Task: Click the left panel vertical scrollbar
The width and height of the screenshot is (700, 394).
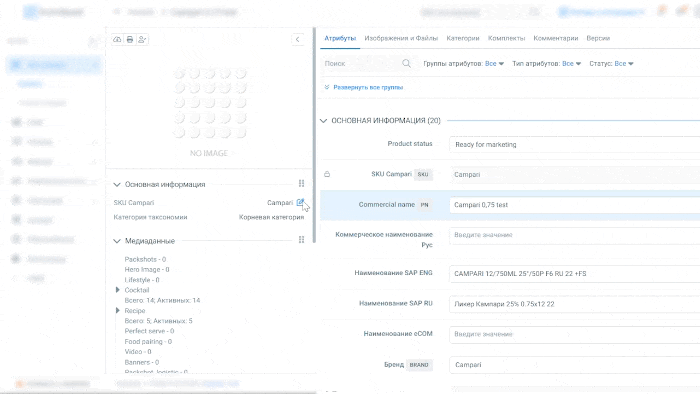Action: (314, 135)
